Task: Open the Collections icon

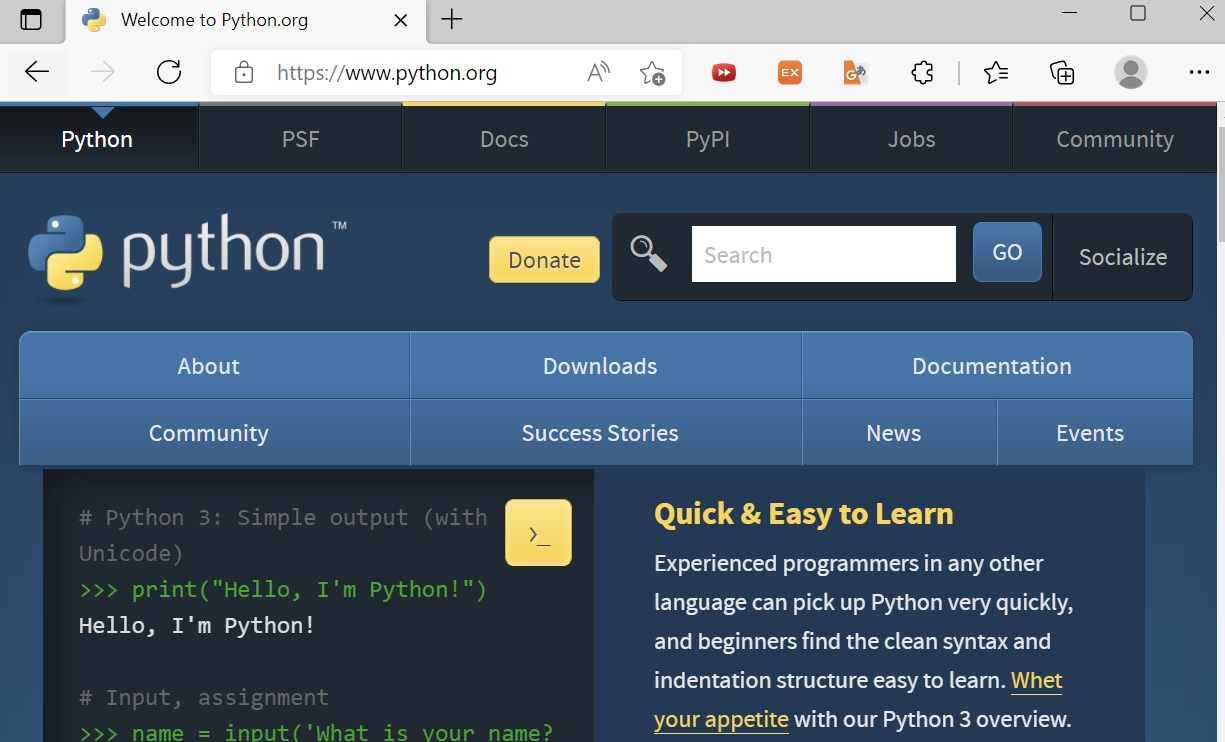Action: (x=1062, y=72)
